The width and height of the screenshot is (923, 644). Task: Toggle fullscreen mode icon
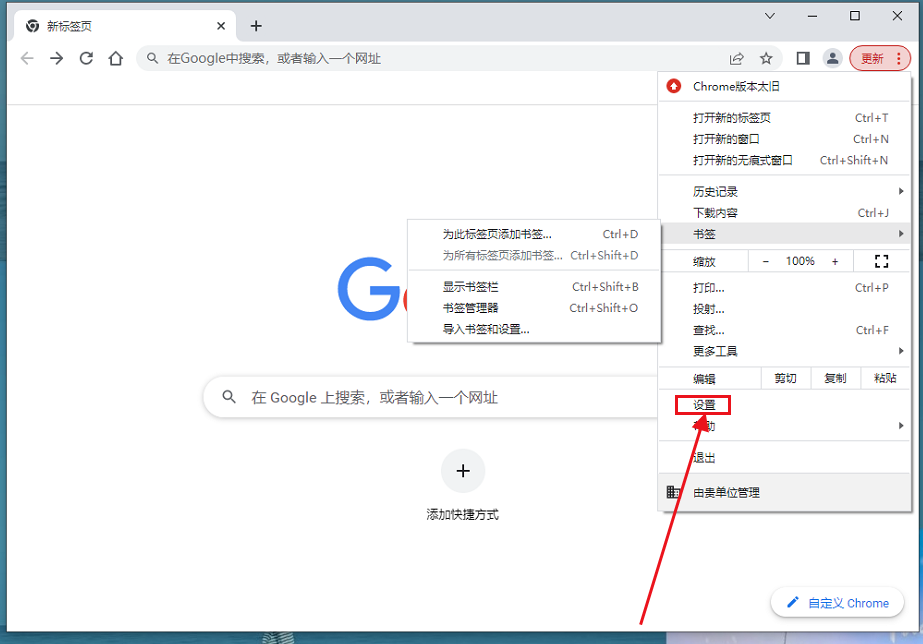click(881, 261)
